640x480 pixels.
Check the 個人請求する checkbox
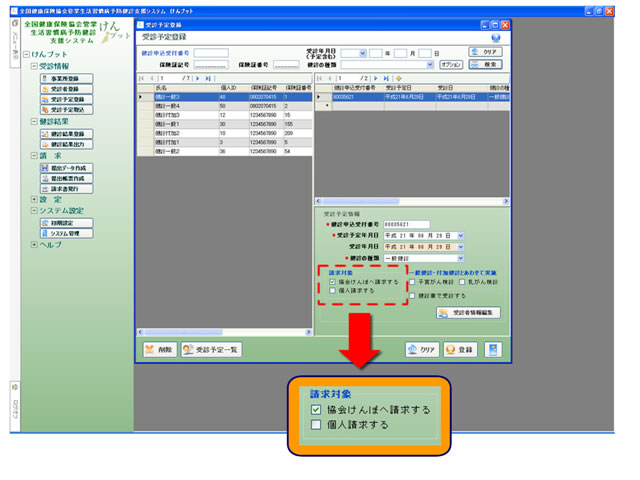(333, 291)
